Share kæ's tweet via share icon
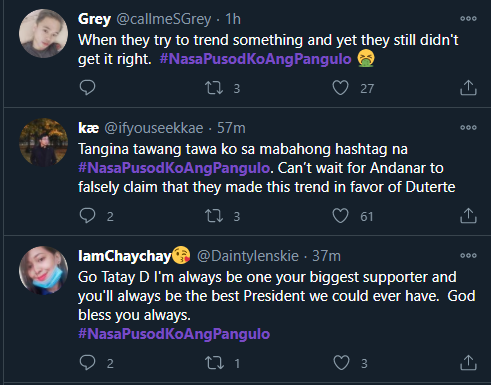This screenshot has width=491, height=385. pyautogui.click(x=468, y=216)
